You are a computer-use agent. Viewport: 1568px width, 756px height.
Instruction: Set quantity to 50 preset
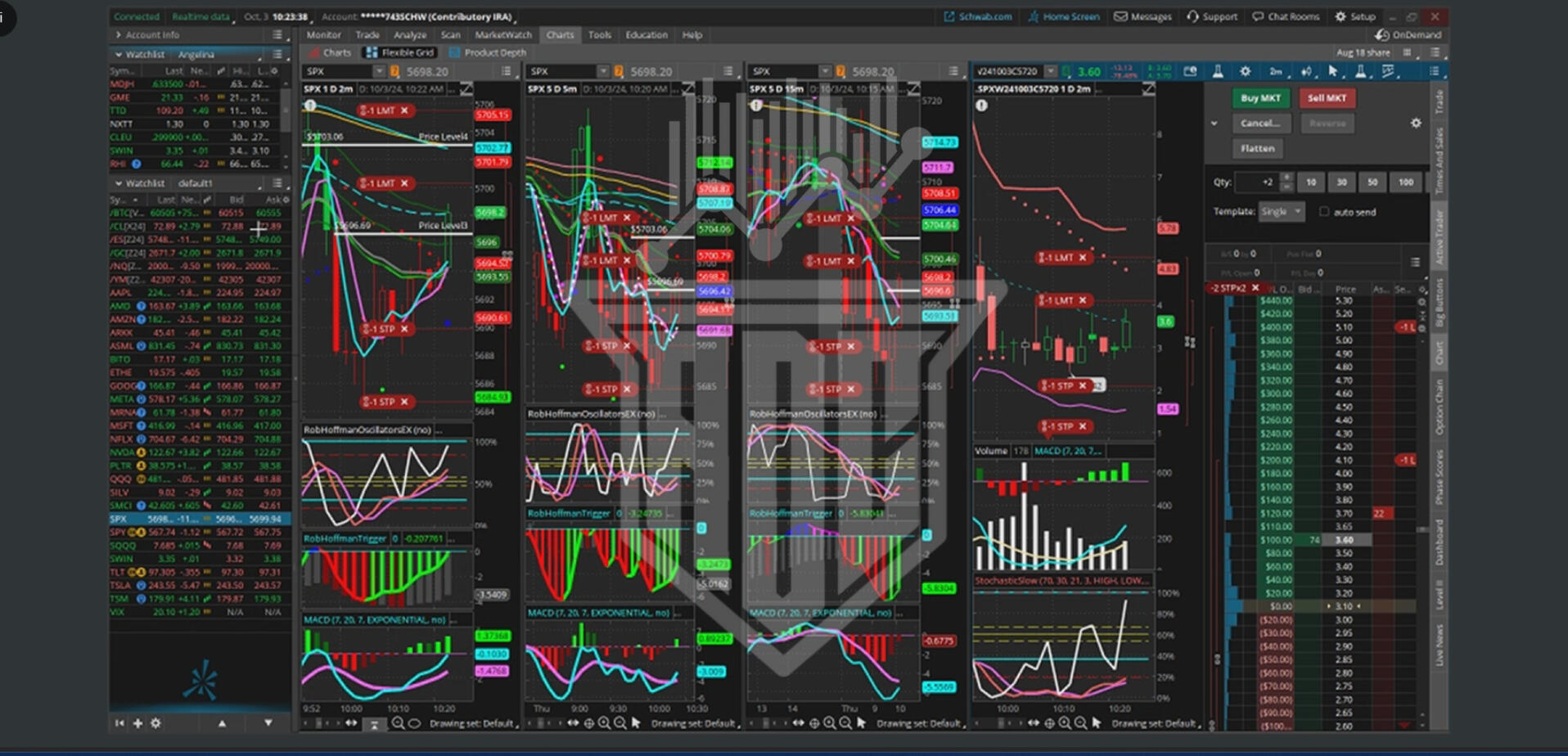1372,182
